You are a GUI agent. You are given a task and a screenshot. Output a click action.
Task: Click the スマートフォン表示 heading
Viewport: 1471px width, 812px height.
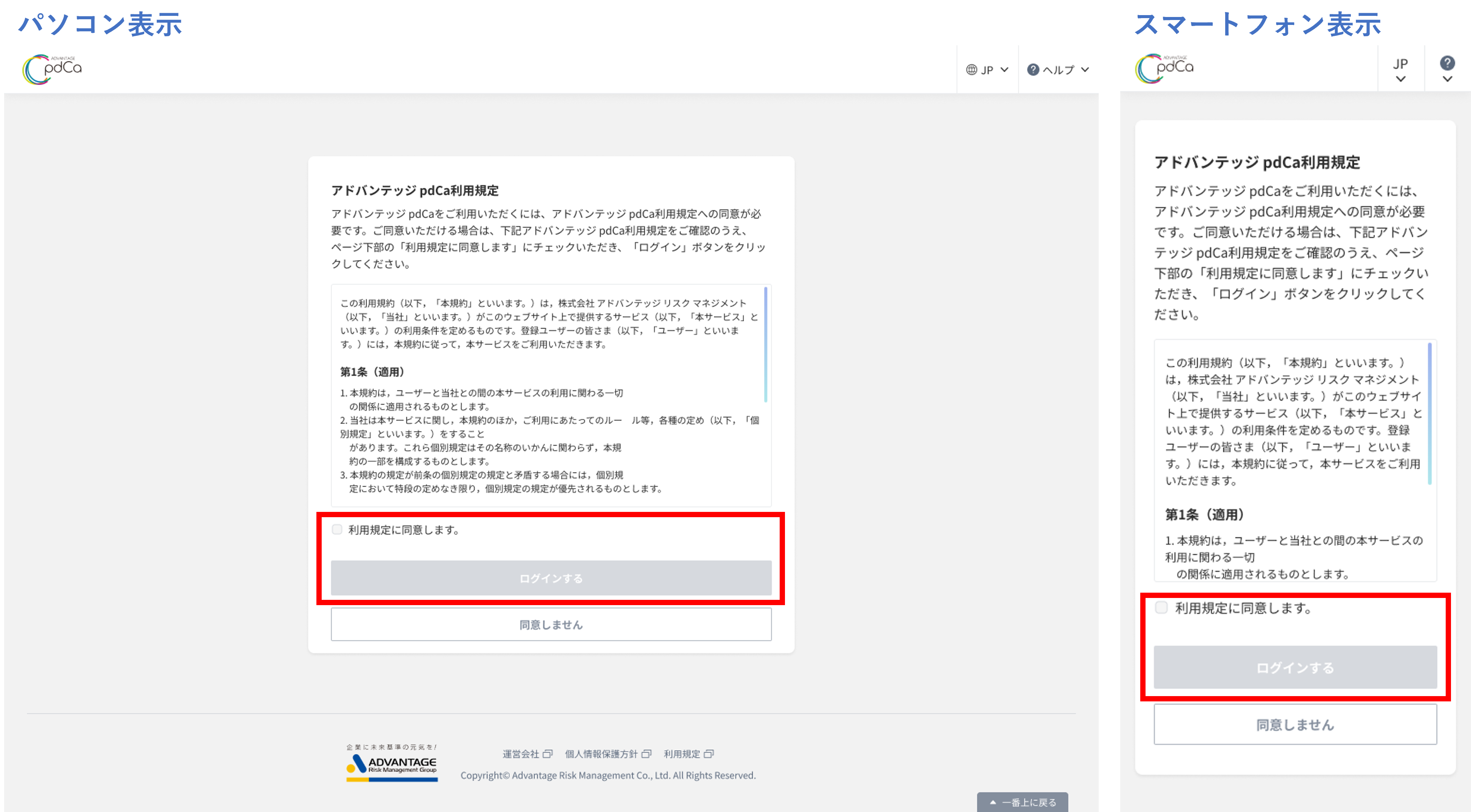[x=1257, y=24]
